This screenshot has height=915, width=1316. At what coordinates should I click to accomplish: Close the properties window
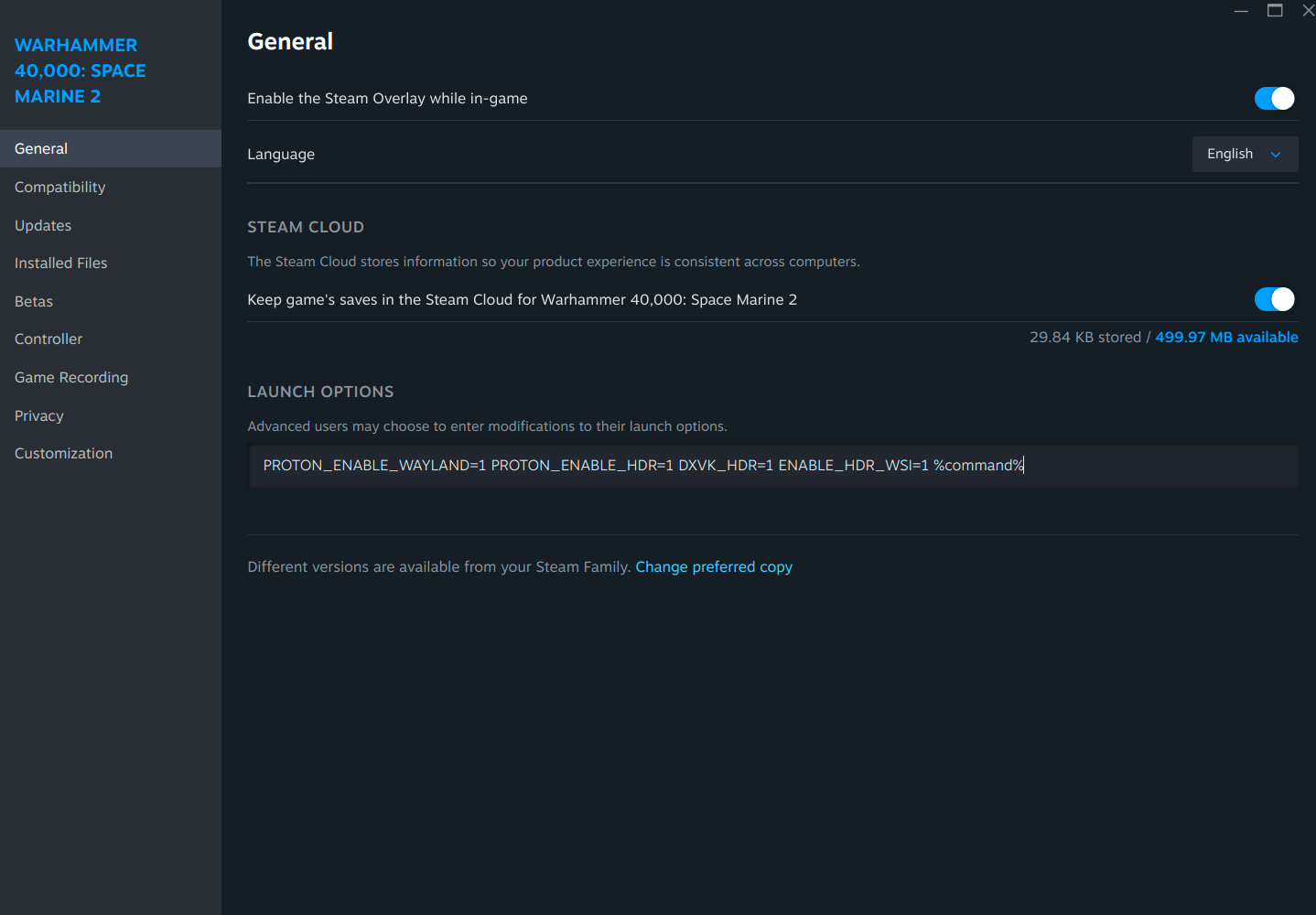(x=1308, y=11)
